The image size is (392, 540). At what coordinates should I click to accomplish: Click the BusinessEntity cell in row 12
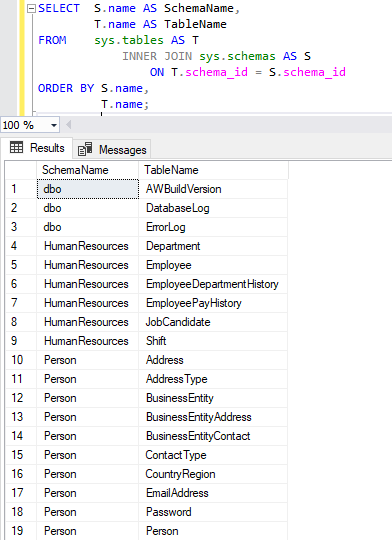coord(213,398)
